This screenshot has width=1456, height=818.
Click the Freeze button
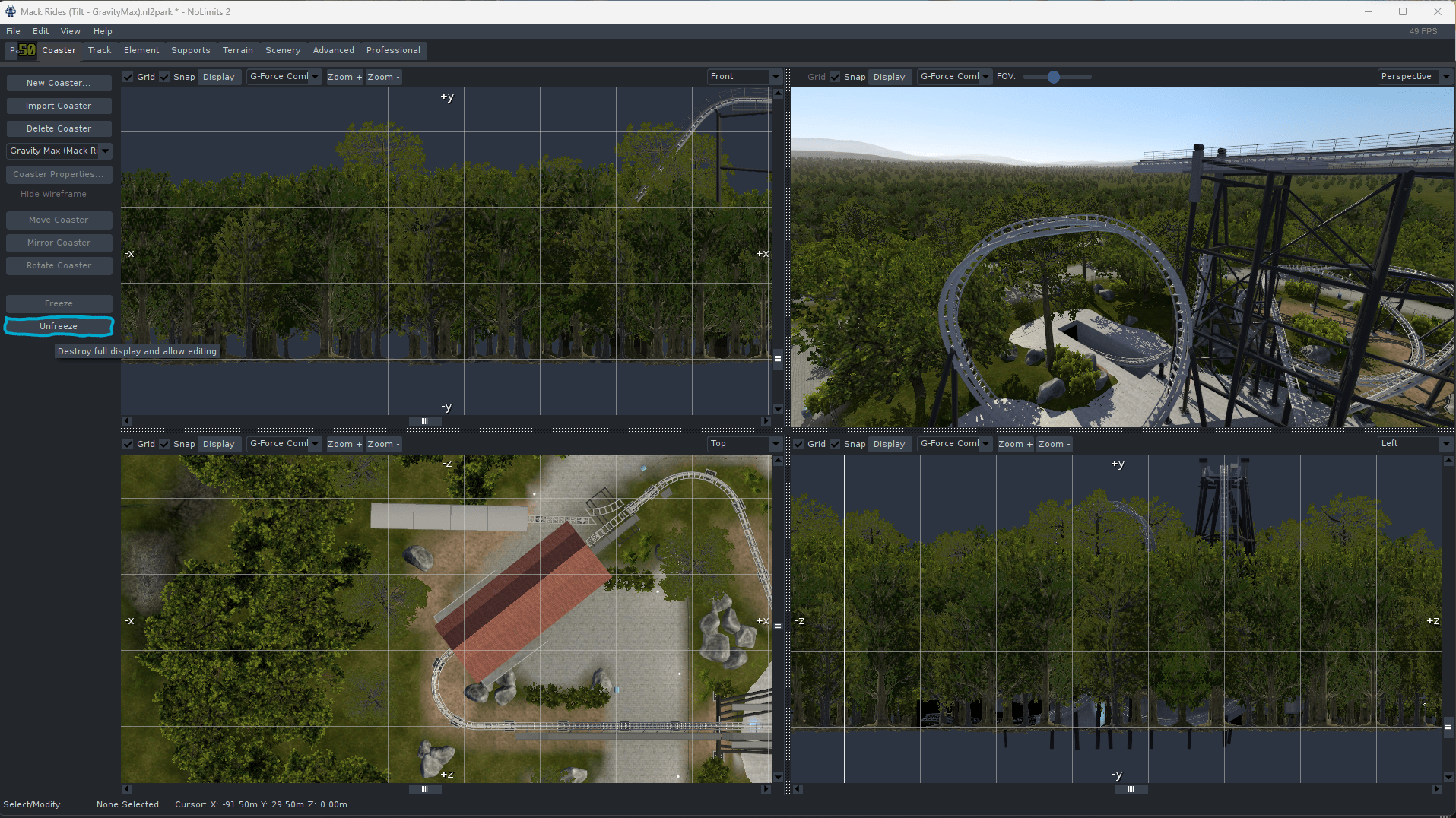point(59,303)
